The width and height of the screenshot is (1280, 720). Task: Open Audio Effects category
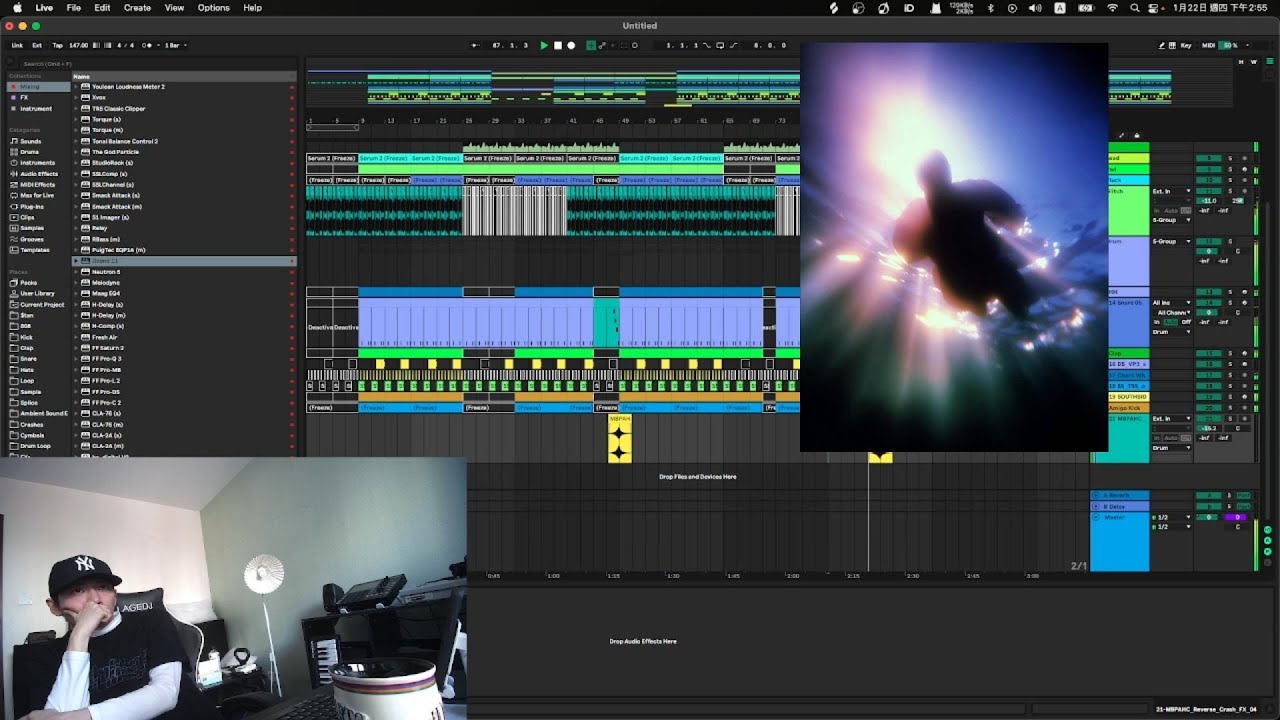pyautogui.click(x=39, y=174)
